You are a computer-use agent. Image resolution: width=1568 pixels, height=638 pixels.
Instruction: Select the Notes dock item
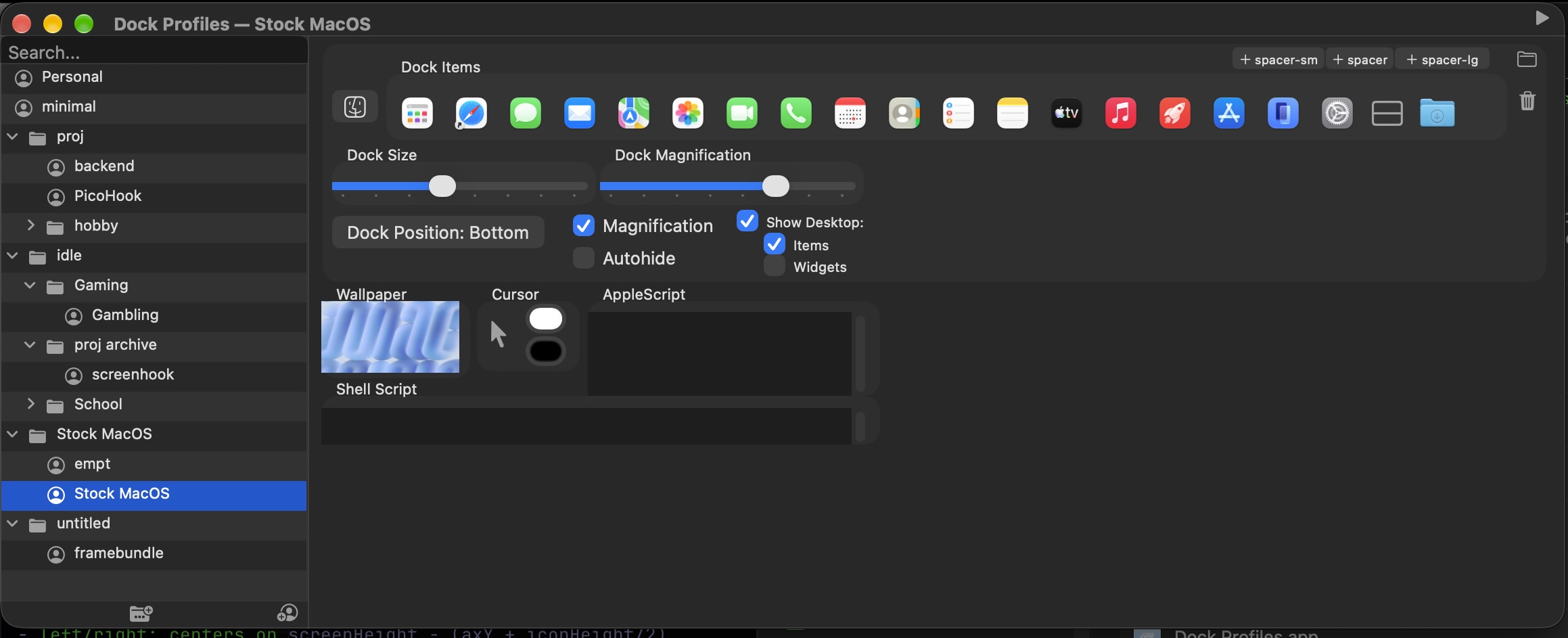click(x=1013, y=113)
